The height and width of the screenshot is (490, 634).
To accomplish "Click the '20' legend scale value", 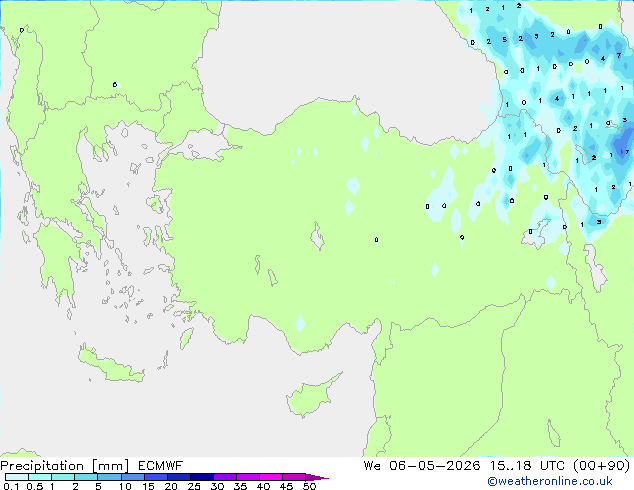I will (171, 486).
